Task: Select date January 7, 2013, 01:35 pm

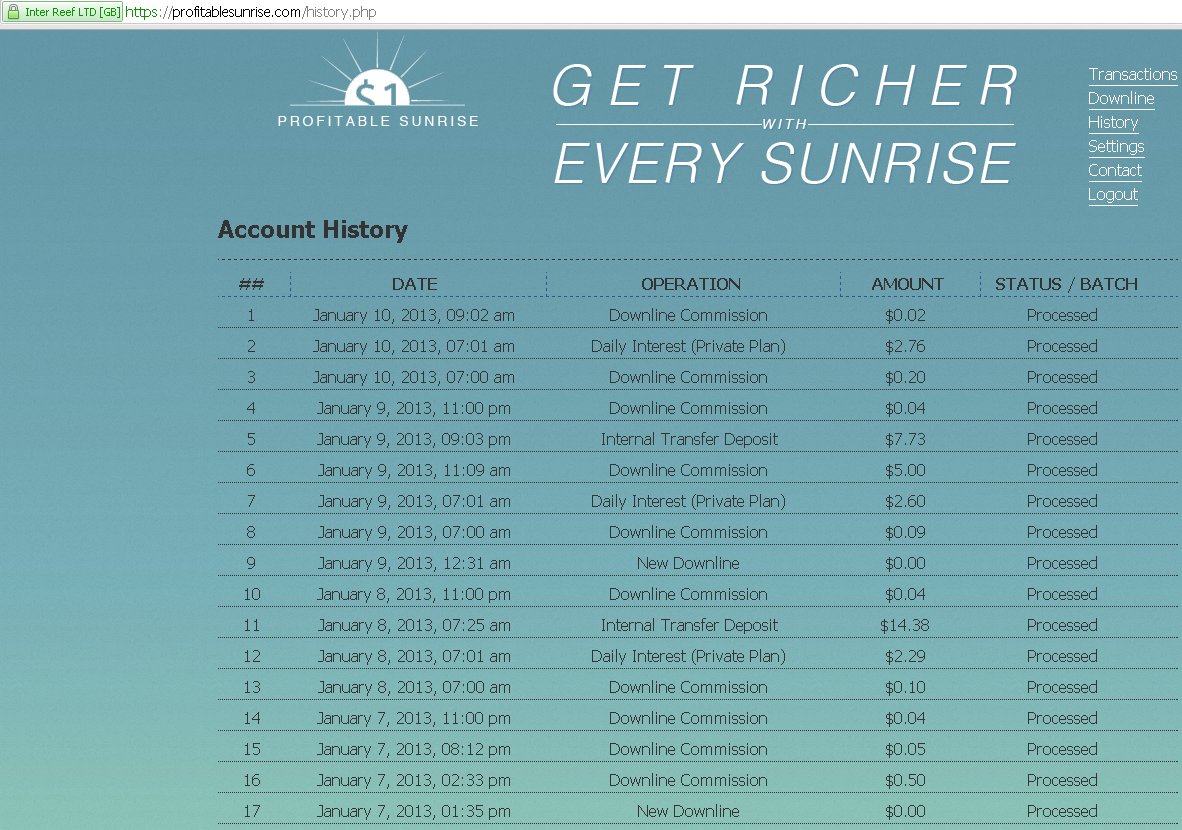Action: coord(414,811)
